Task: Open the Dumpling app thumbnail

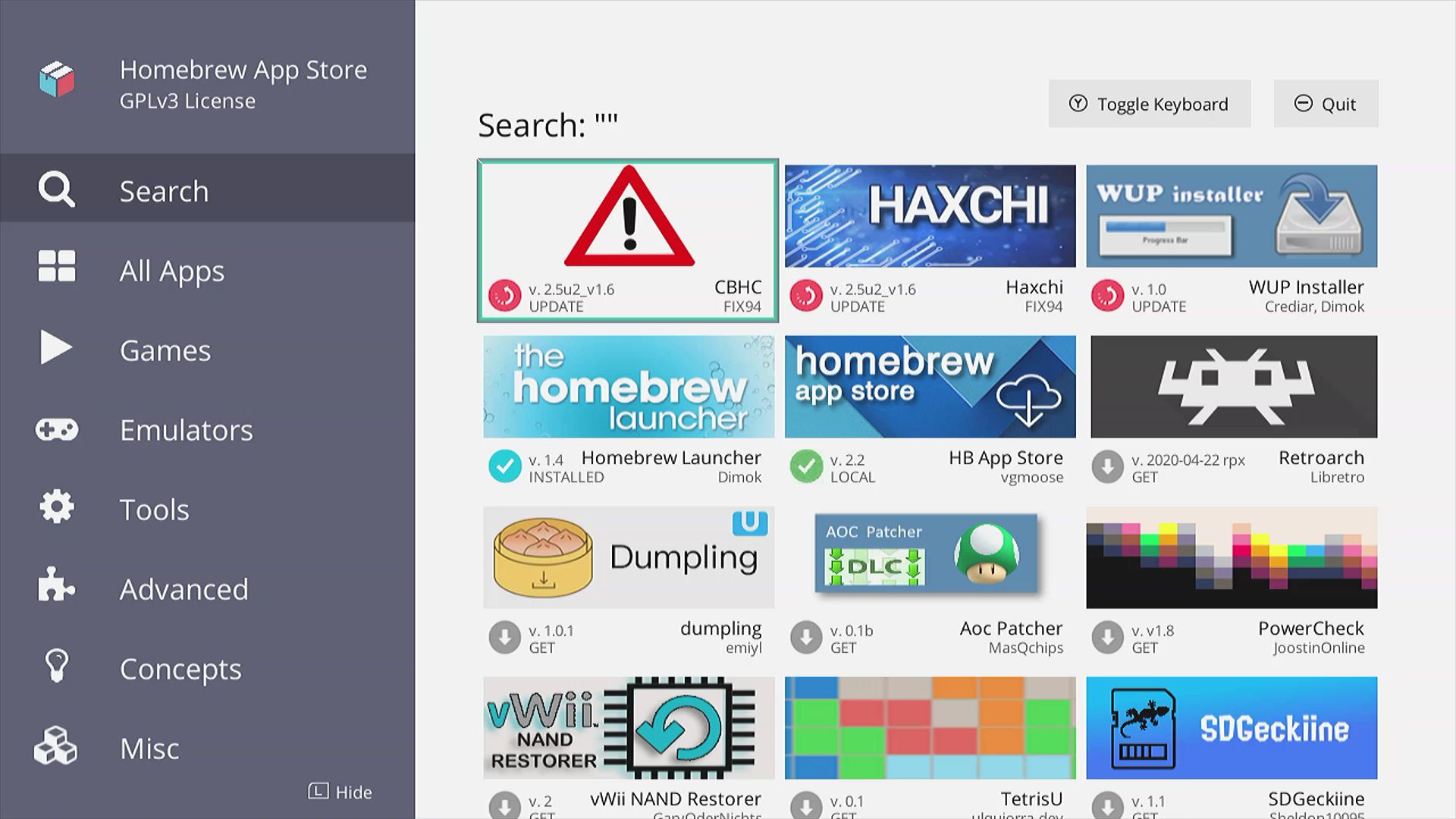Action: click(x=629, y=557)
